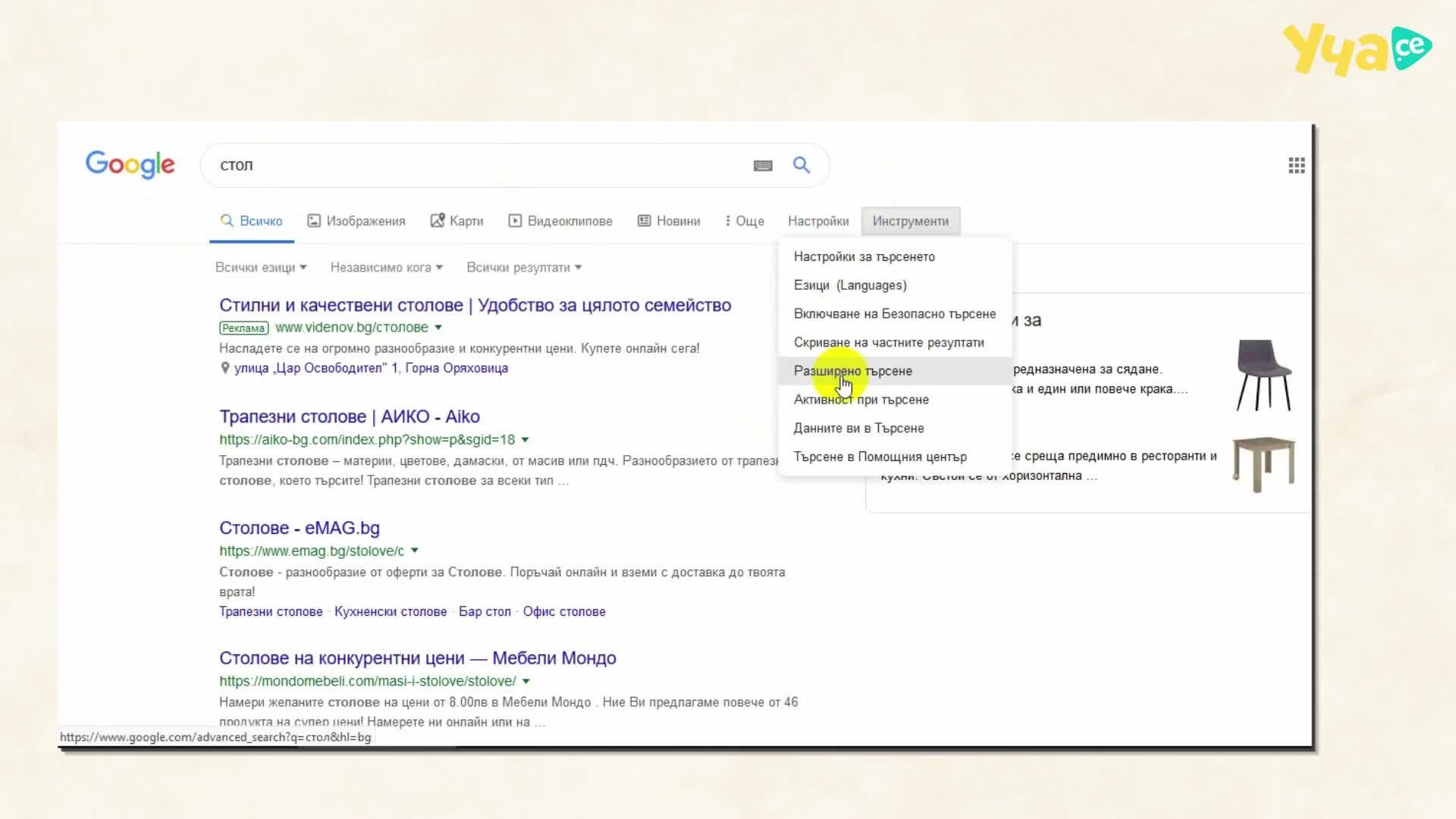Viewport: 1456px width, 819px height.
Task: Select Търсене в Помощния център
Action: 895,457
